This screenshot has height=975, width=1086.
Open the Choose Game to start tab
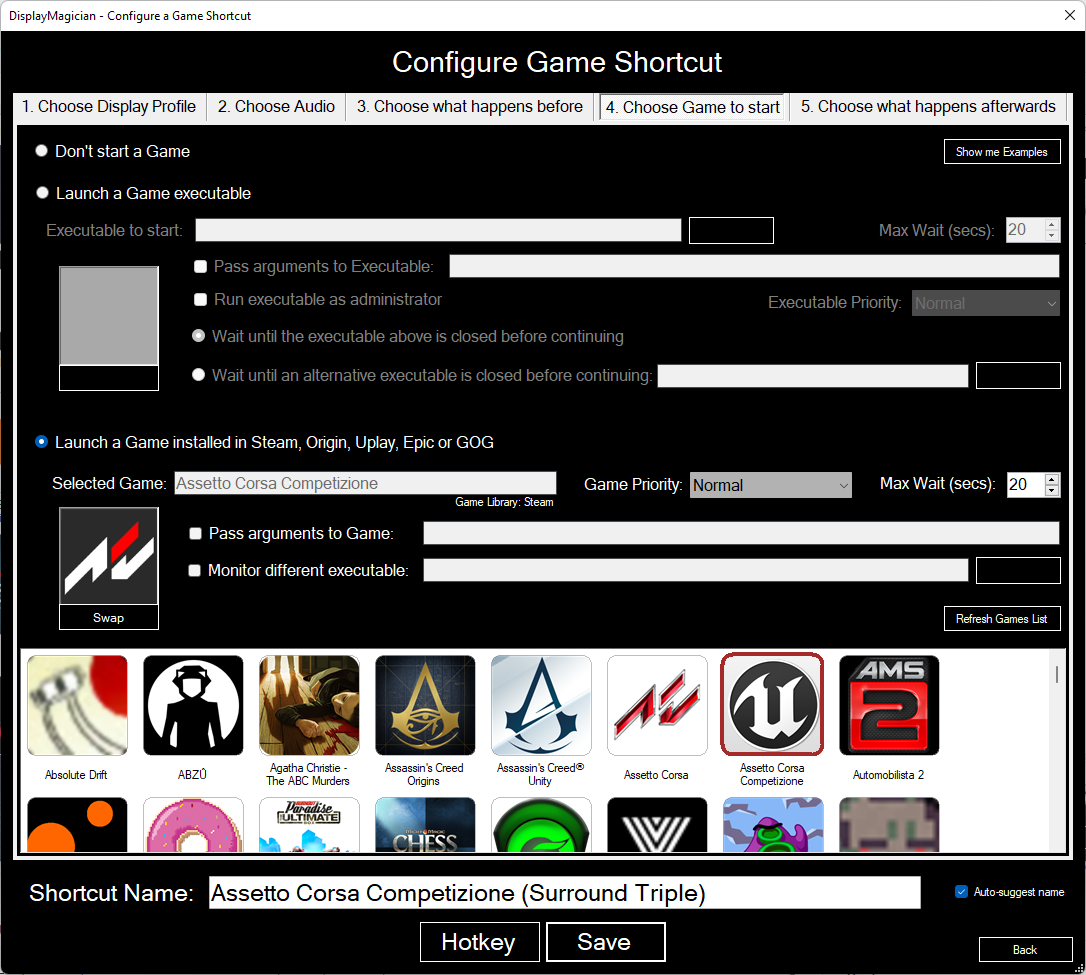click(x=693, y=107)
